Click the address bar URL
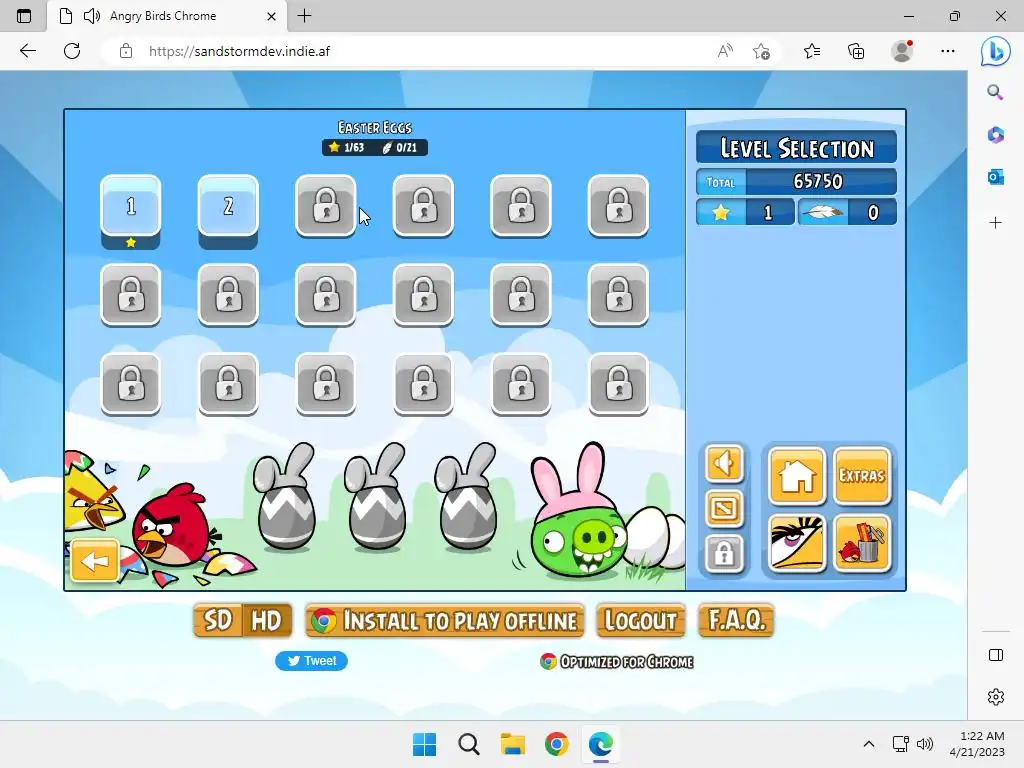The image size is (1024, 768). tap(239, 51)
